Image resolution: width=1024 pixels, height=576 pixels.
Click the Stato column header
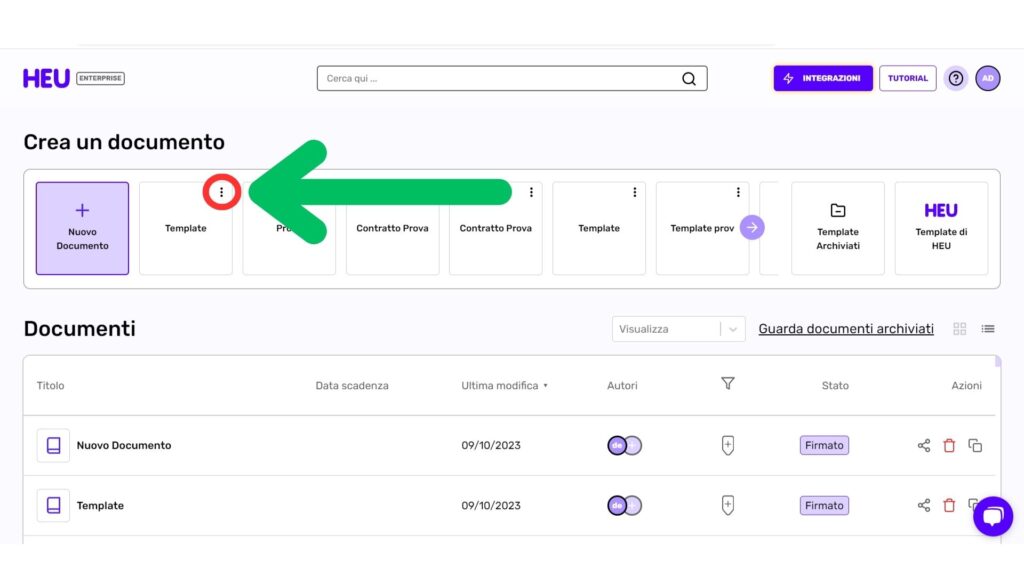(835, 385)
